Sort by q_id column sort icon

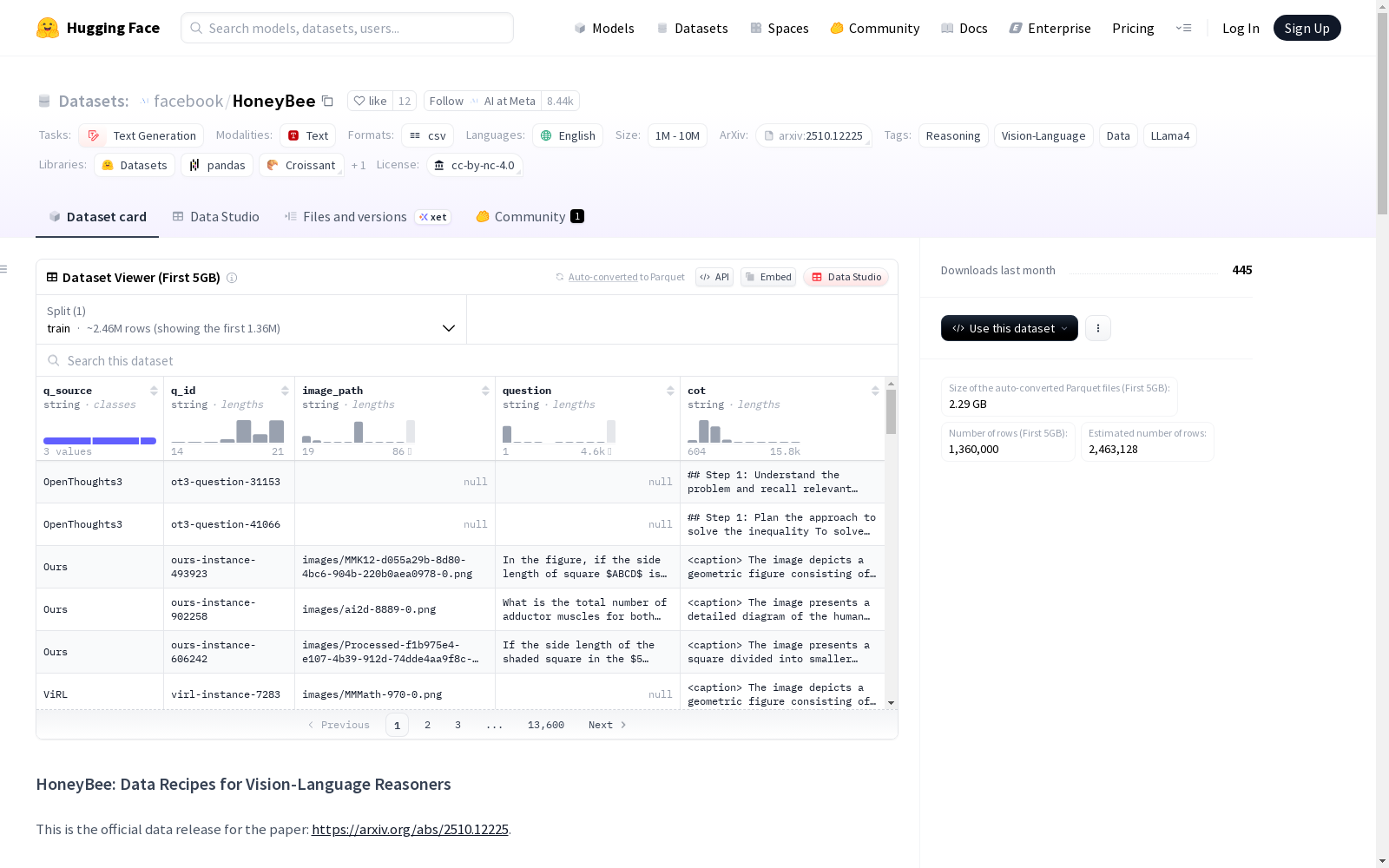(285, 391)
